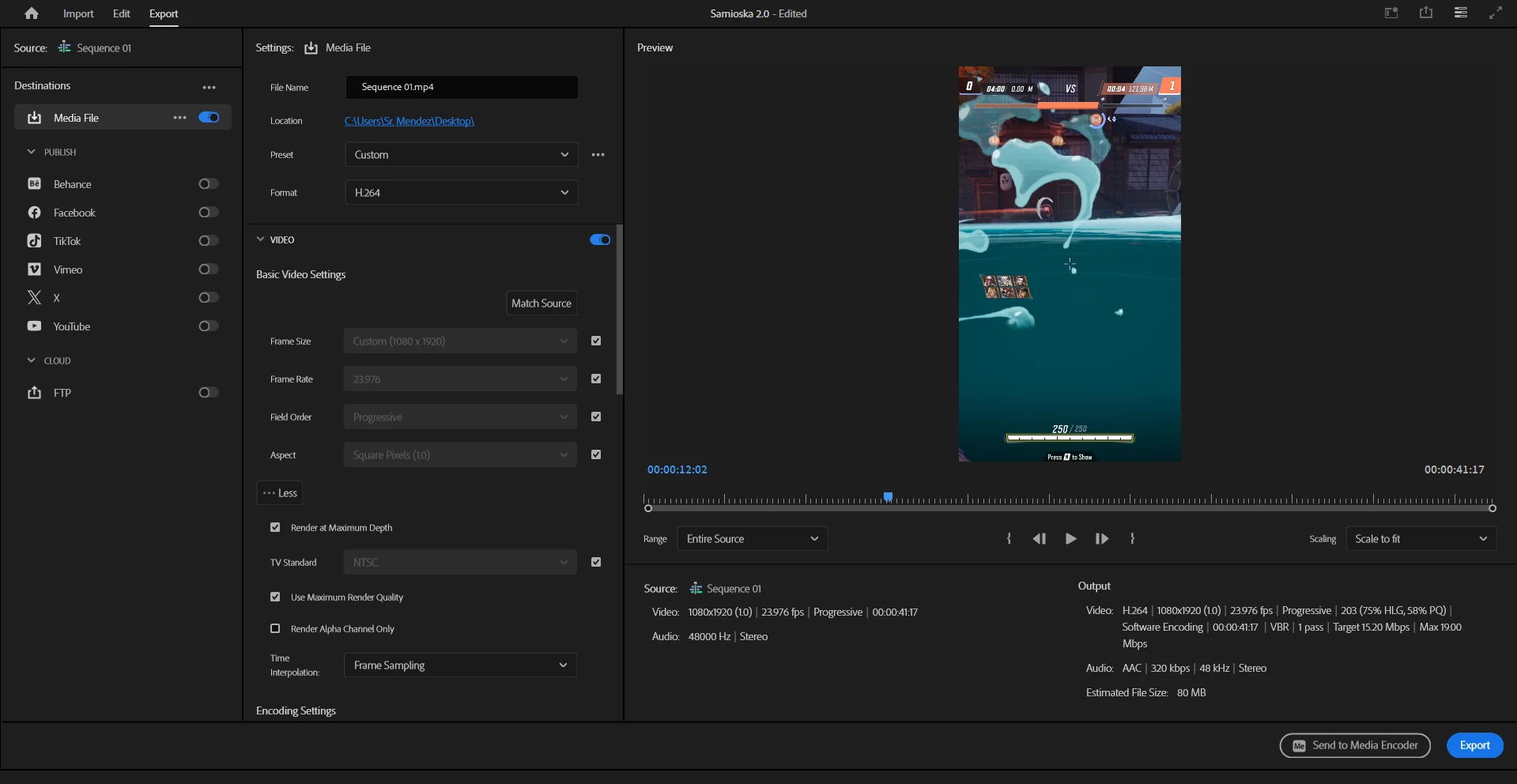Collapse the CLOUD section
Image resolution: width=1517 pixels, height=784 pixels.
[32, 360]
